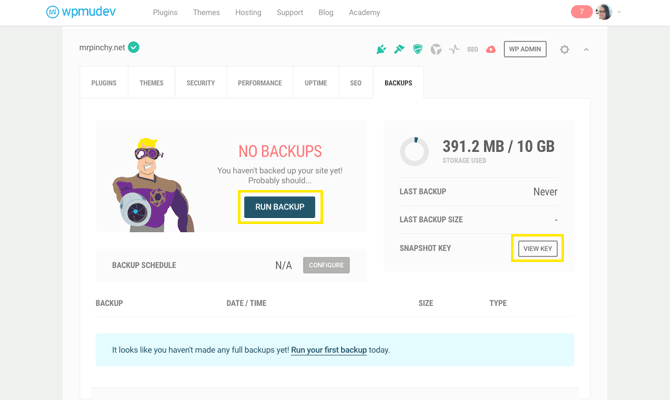Open site settings gear icon
This screenshot has height=400, width=670.
[564, 50]
